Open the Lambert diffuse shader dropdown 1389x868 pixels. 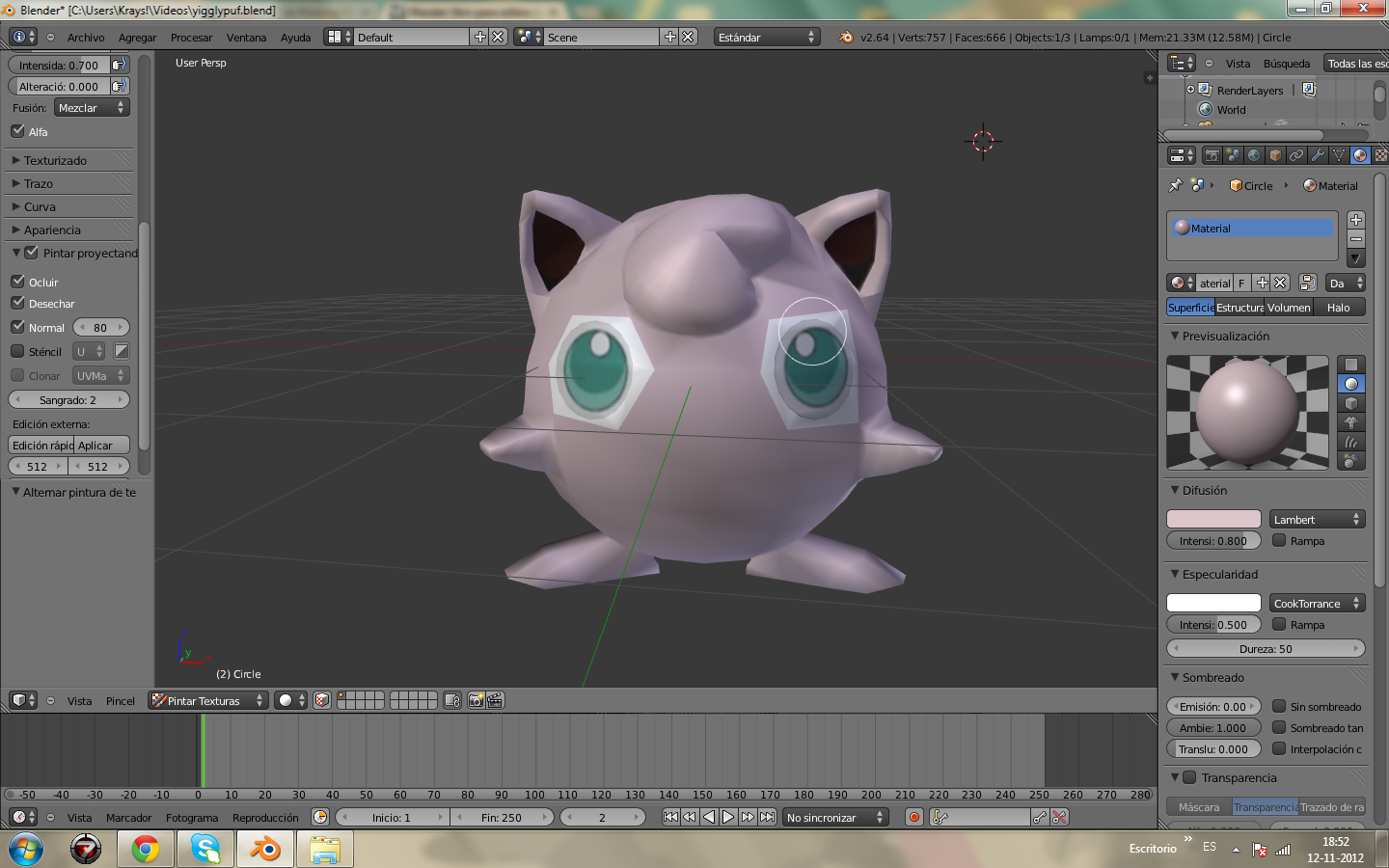click(1317, 519)
